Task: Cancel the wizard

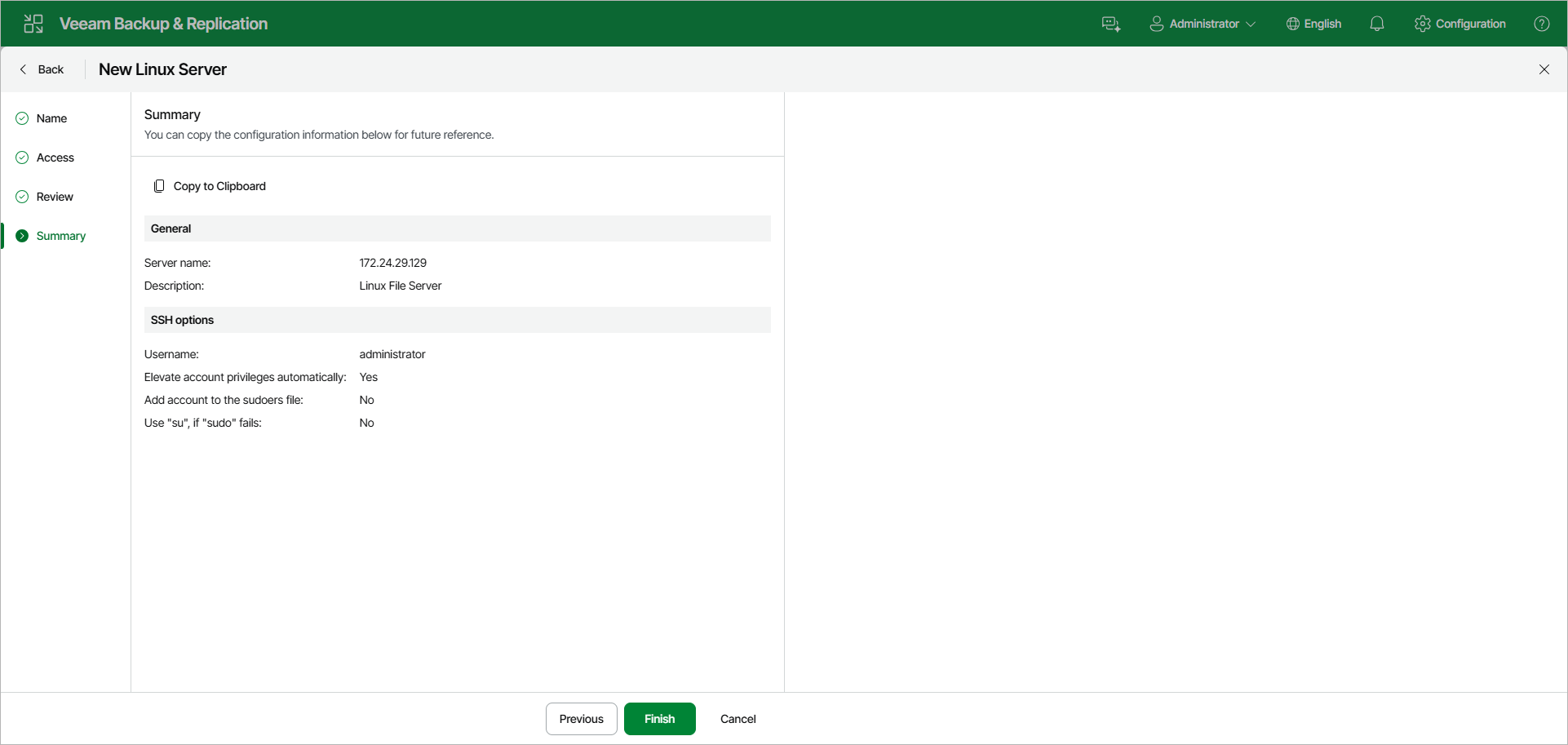Action: click(738, 719)
